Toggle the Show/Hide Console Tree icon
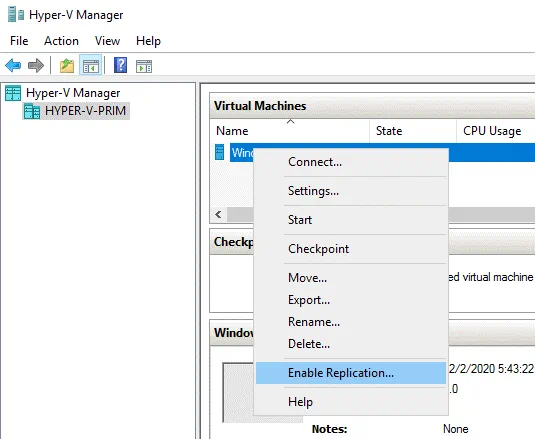 [90, 65]
